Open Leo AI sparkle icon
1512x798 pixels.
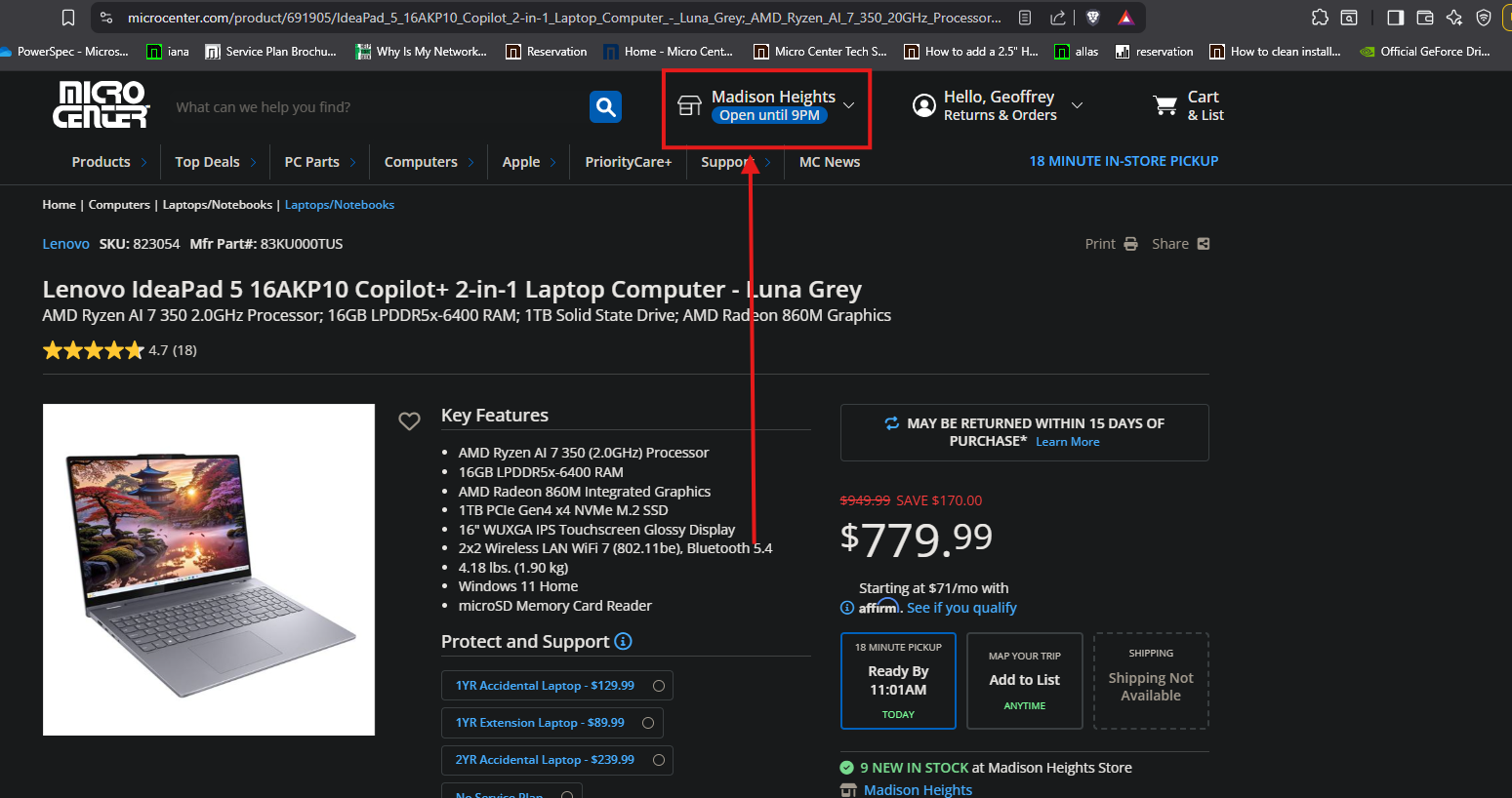point(1454,18)
